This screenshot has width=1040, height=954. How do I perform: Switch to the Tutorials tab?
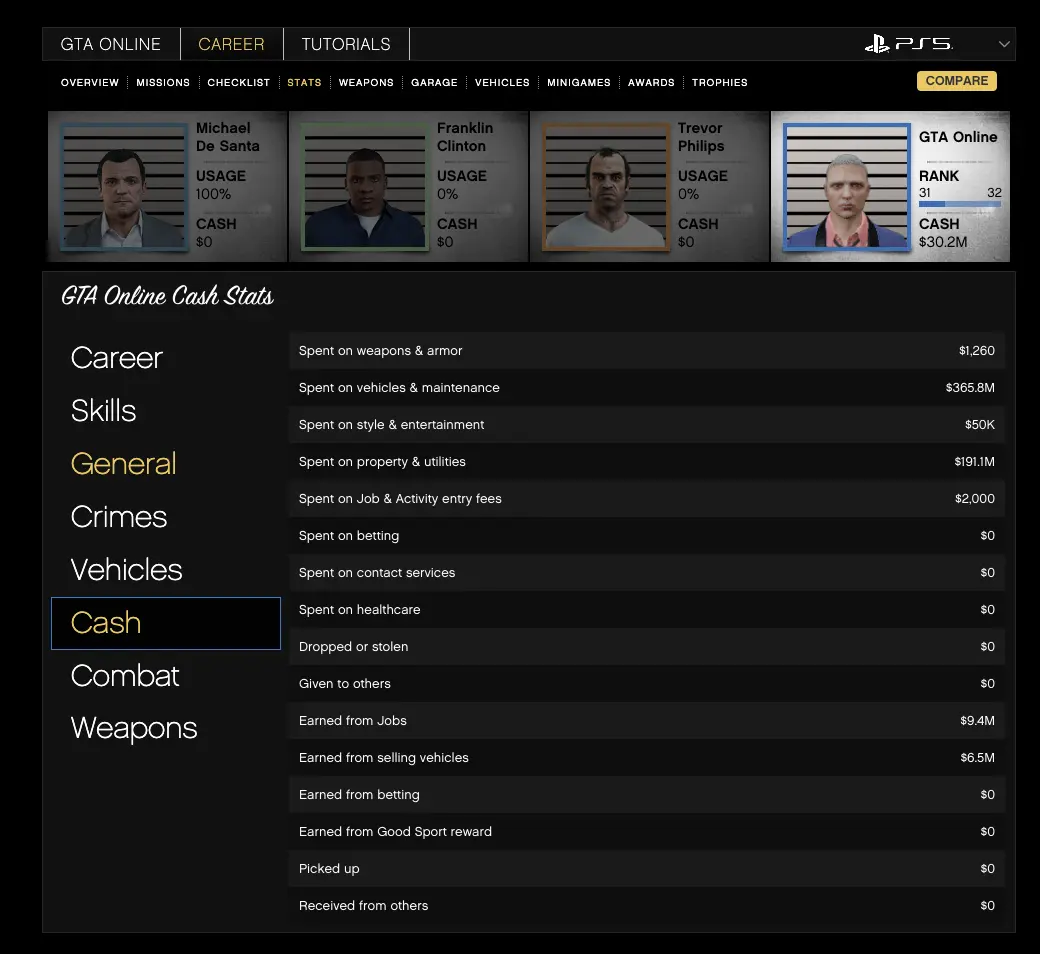346,44
